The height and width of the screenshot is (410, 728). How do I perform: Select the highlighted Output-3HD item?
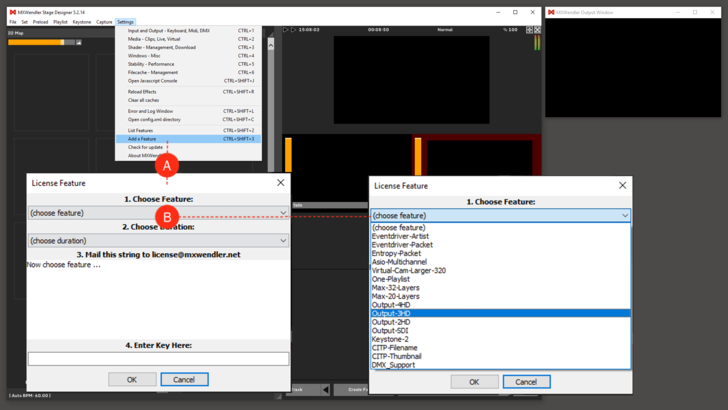click(500, 313)
